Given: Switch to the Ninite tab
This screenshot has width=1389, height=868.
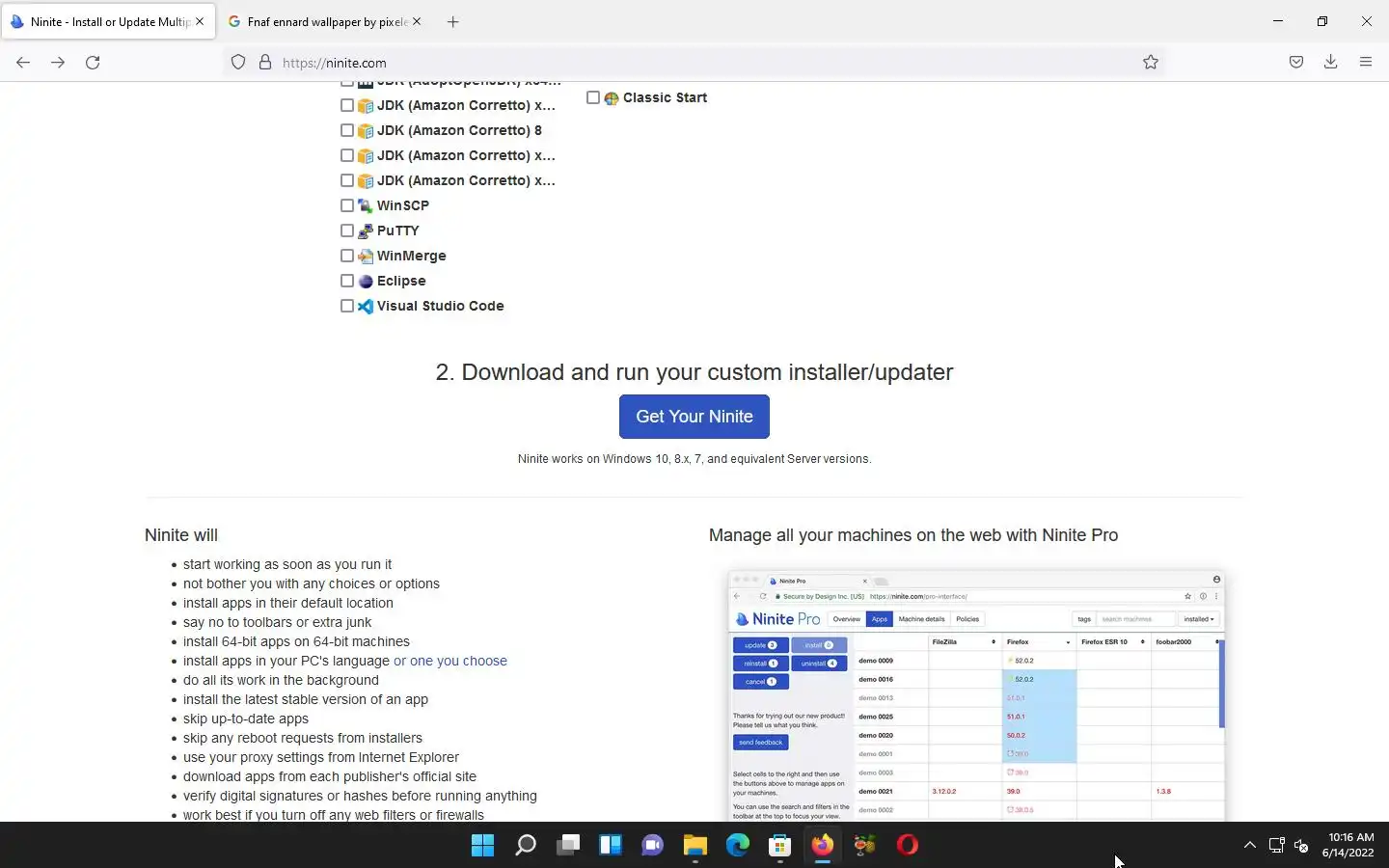Looking at the screenshot, I should (x=108, y=21).
